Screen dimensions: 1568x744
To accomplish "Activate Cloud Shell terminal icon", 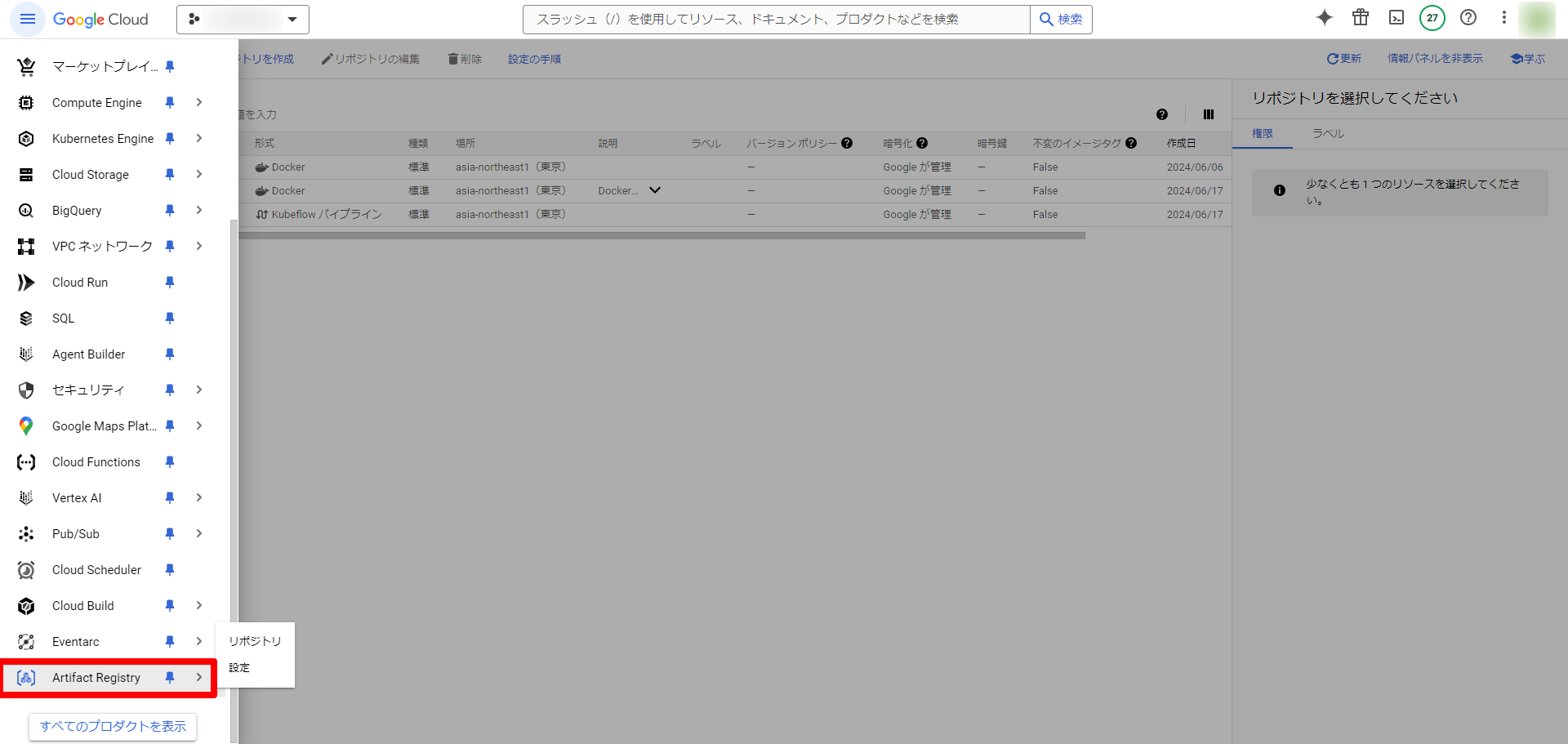I will (1396, 18).
